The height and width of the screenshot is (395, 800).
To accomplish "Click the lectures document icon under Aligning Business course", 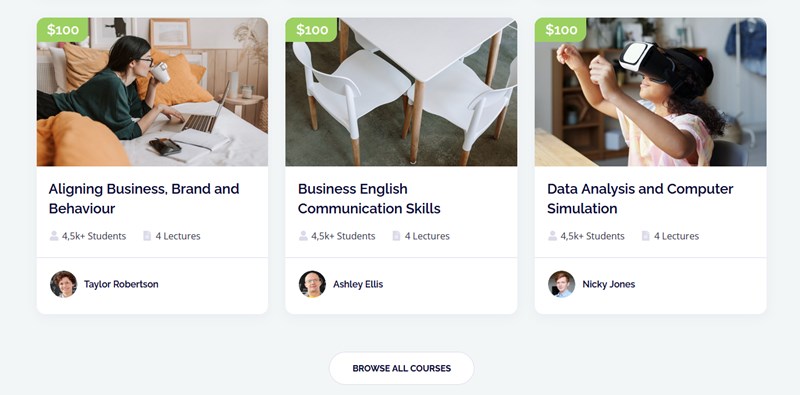I will [147, 236].
